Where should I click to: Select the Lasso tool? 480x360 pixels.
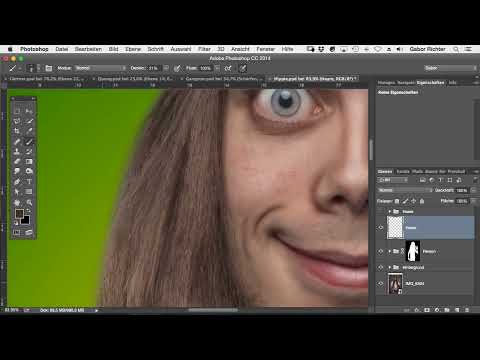(x=17, y=121)
